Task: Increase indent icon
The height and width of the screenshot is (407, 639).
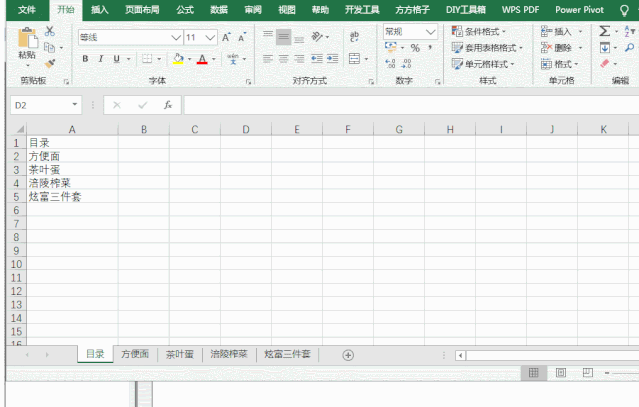Action: (x=333, y=59)
